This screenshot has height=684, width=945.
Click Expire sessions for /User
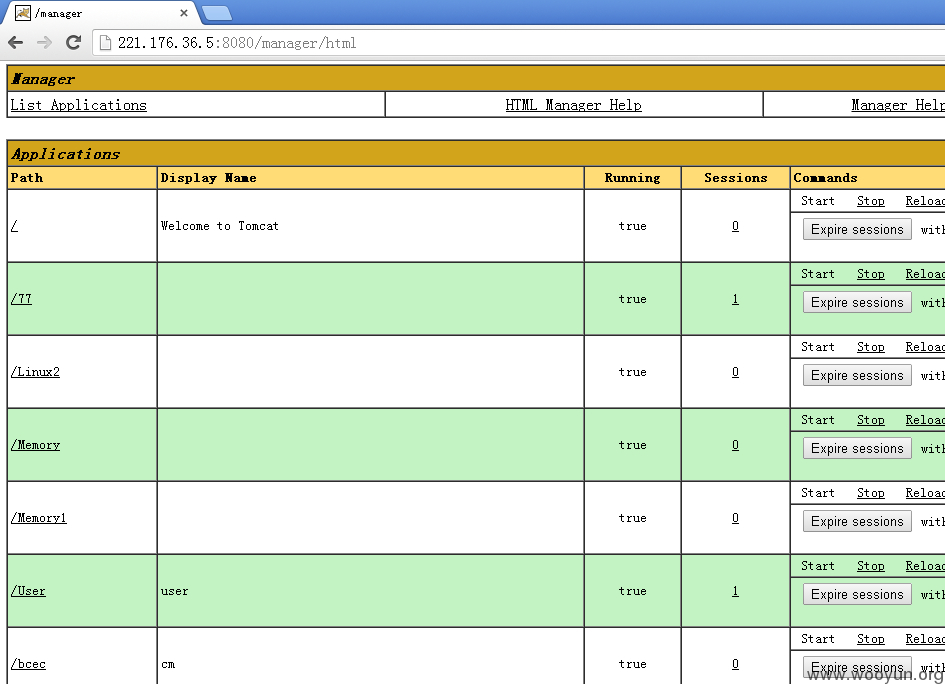857,594
